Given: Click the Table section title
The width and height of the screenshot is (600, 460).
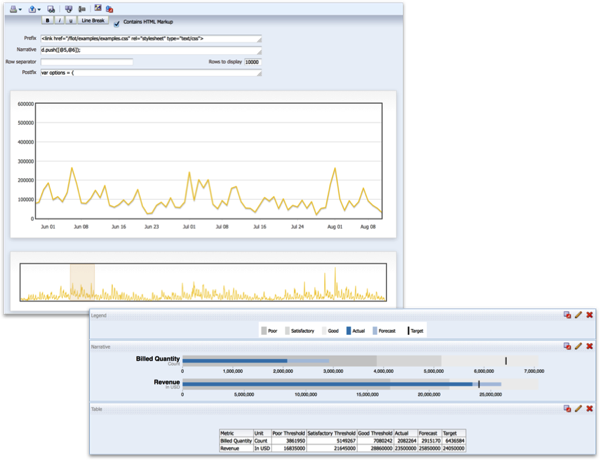Looking at the screenshot, I should point(96,409).
